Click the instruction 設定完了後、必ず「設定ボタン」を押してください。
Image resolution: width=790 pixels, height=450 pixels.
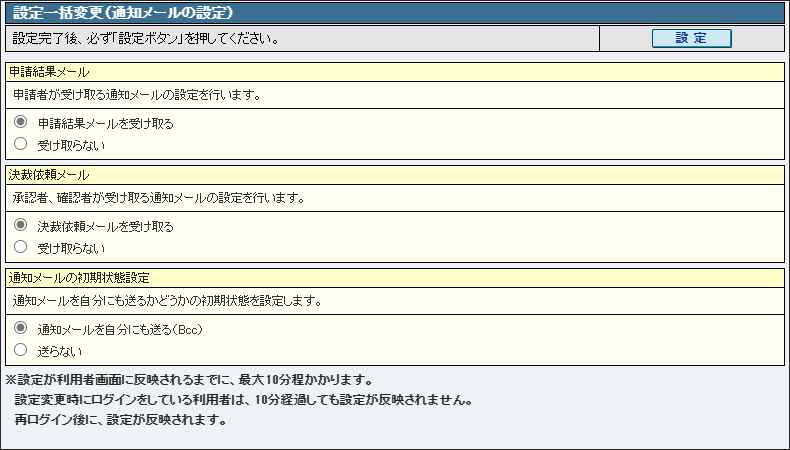[146, 38]
